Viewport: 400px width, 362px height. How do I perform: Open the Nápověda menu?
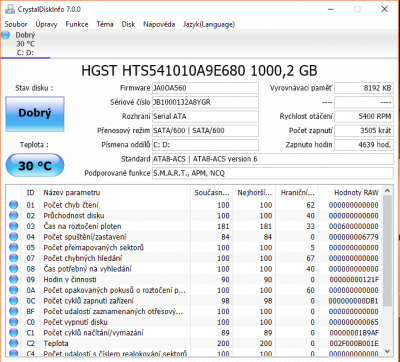click(x=159, y=24)
